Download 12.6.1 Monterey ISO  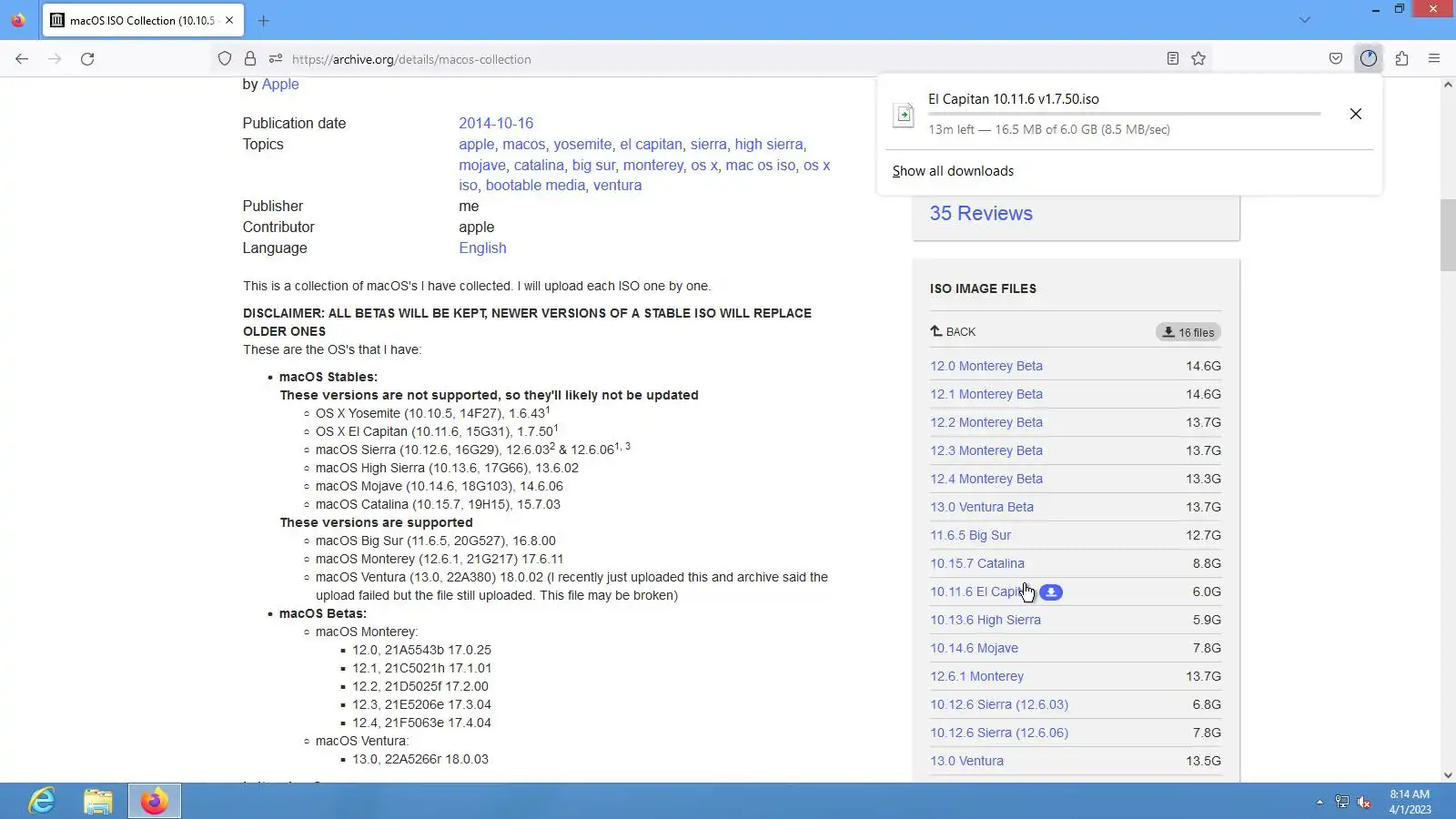click(976, 676)
